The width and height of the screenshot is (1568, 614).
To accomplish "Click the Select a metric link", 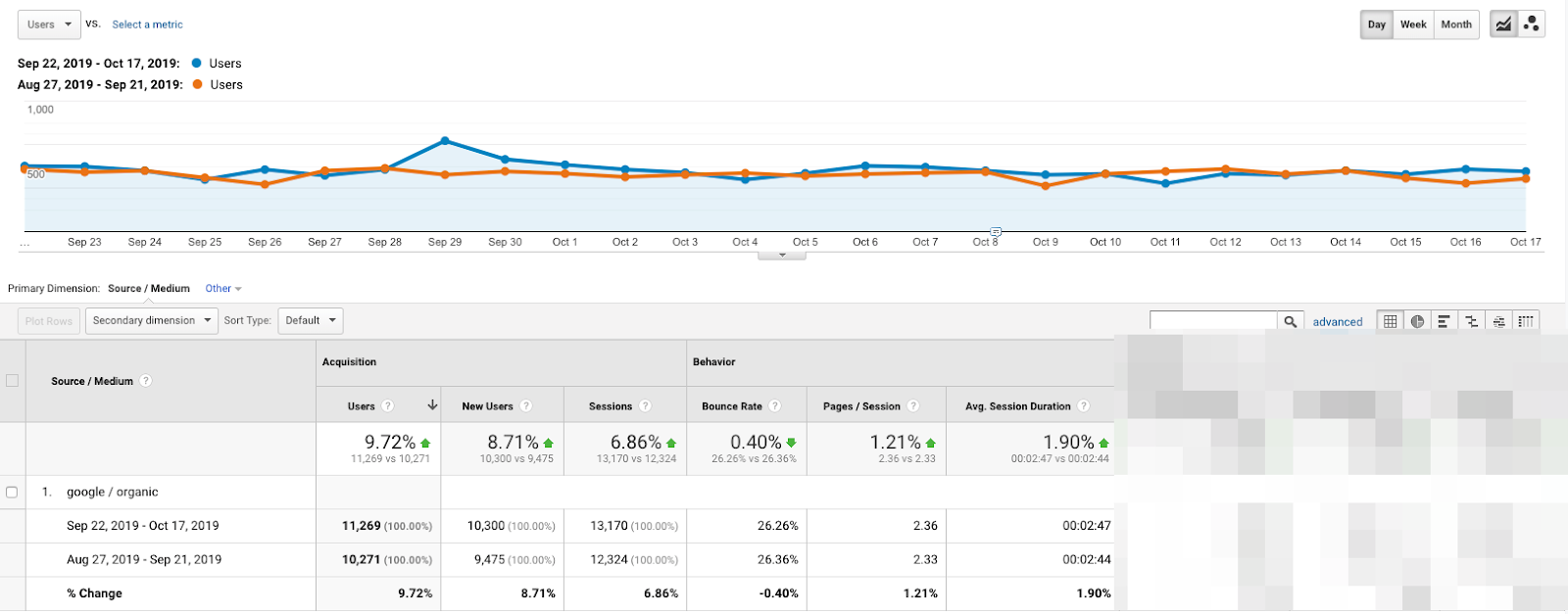I will tap(147, 24).
